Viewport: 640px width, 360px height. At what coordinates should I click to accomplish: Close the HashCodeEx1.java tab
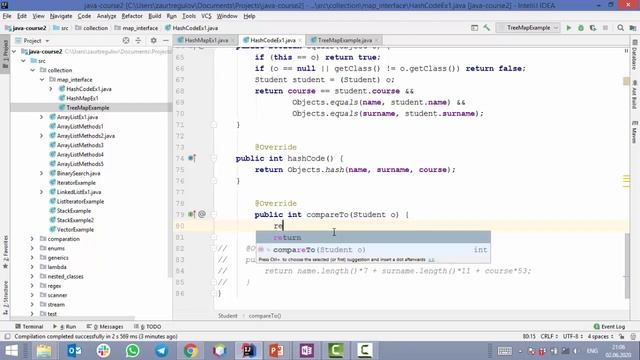click(x=300, y=40)
